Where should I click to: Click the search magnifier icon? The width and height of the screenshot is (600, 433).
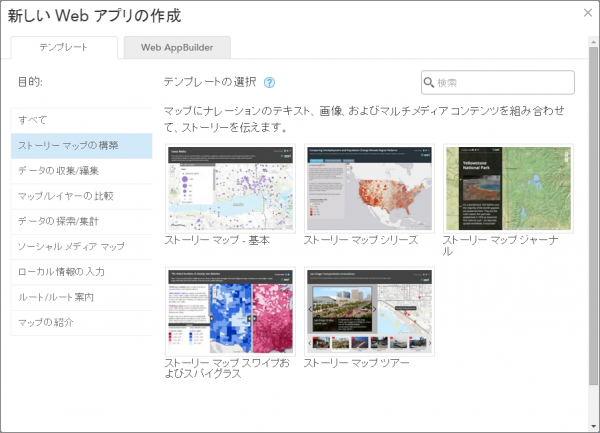[x=429, y=83]
